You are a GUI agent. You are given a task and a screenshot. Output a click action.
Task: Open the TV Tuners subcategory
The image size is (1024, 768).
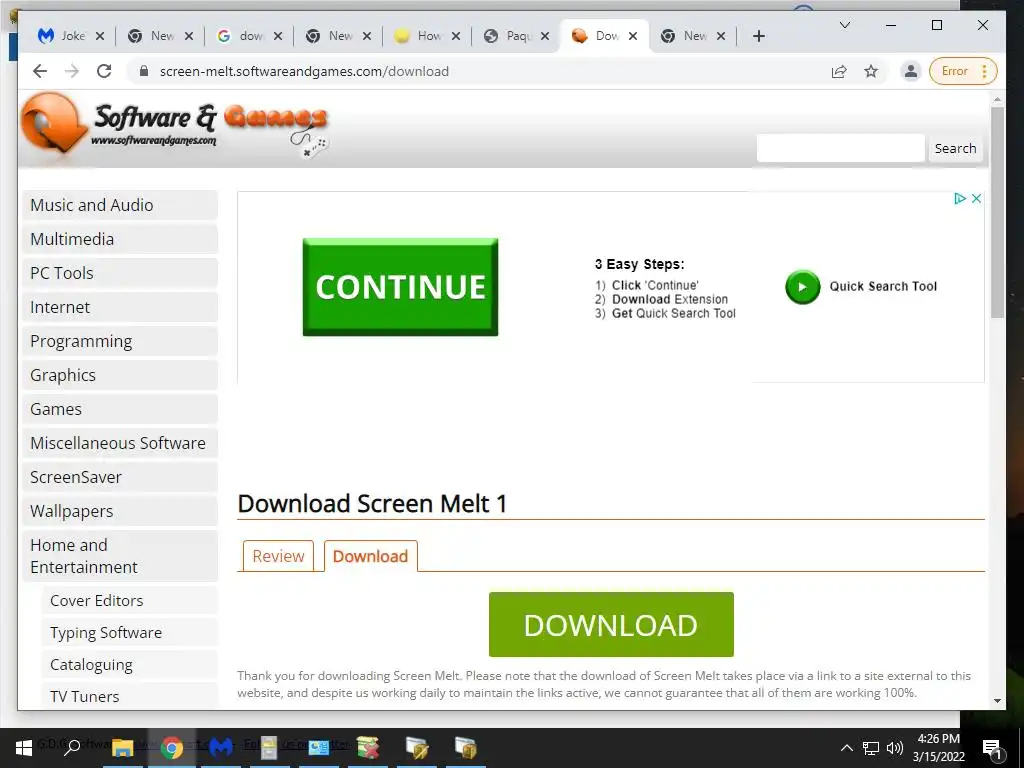130,696
